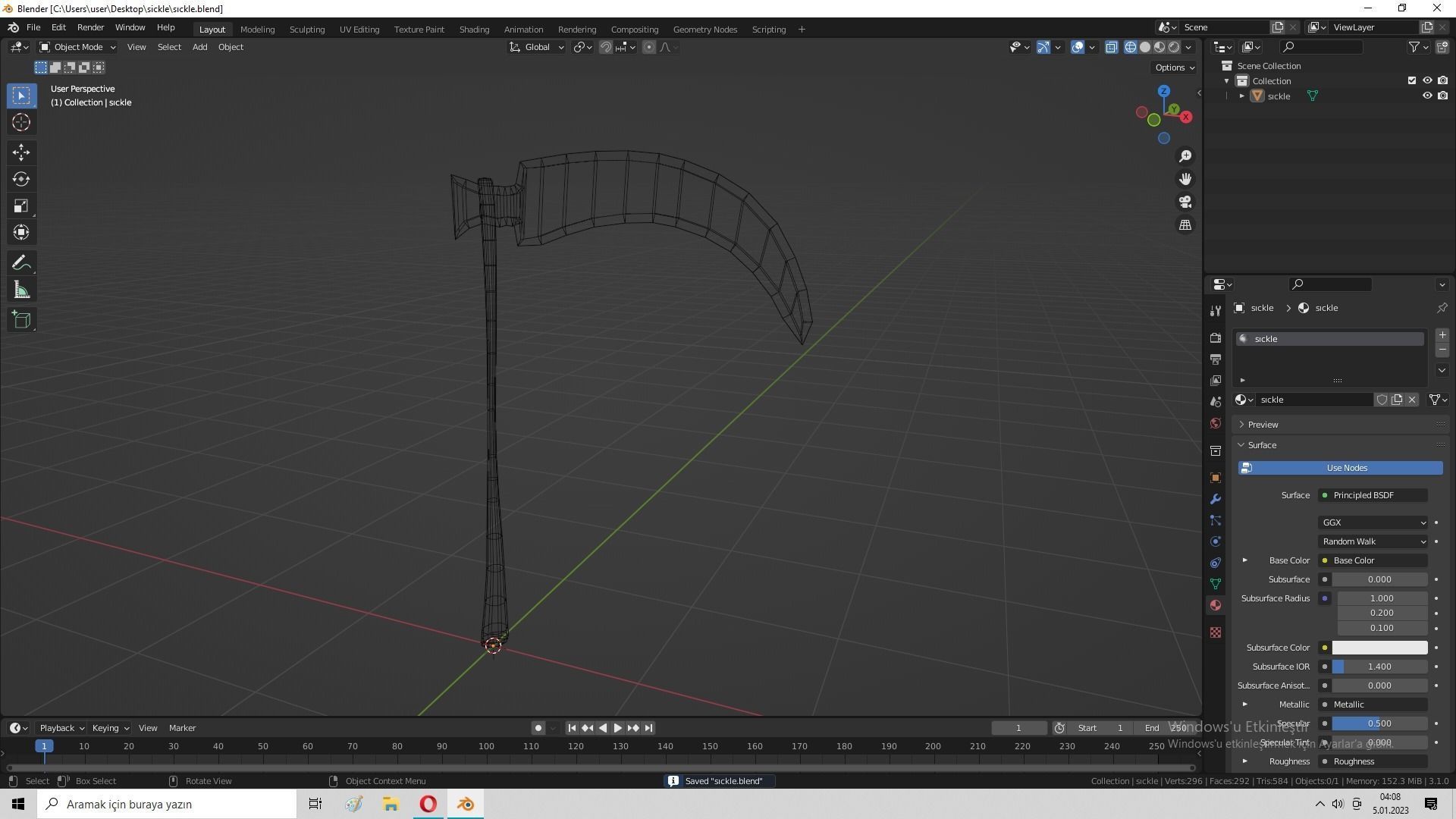Image resolution: width=1456 pixels, height=819 pixels.
Task: Open the Modifiers properties tab
Action: tap(1216, 499)
